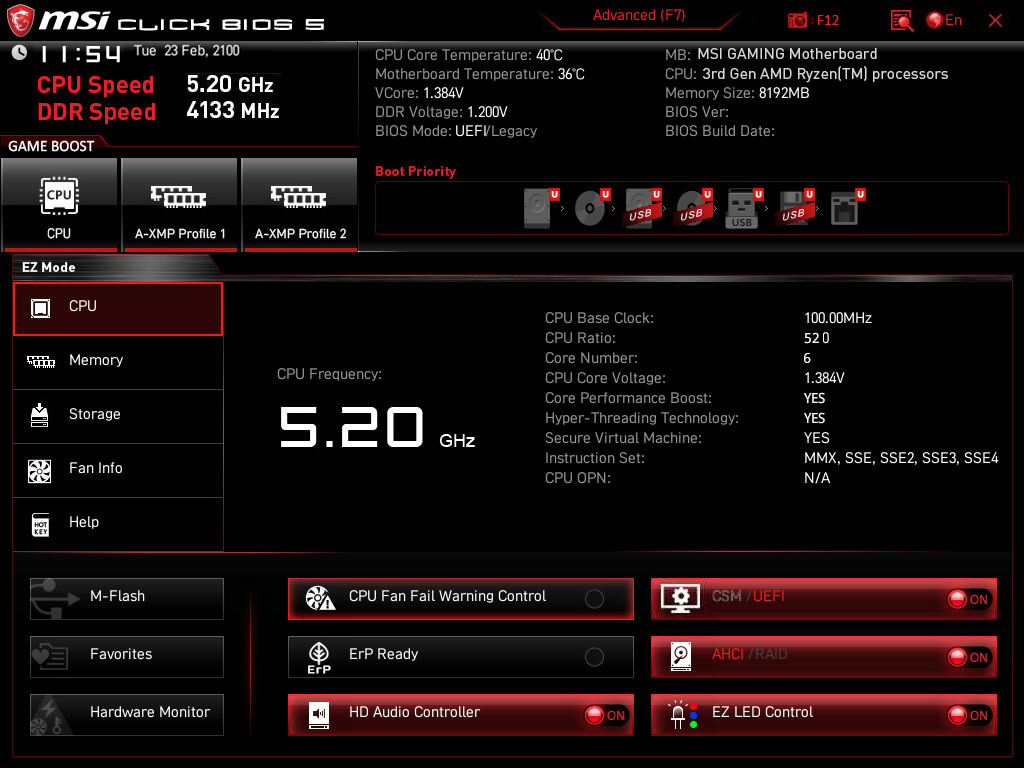1024x768 pixels.
Task: Open the BIOS search magnifier icon
Action: [902, 20]
